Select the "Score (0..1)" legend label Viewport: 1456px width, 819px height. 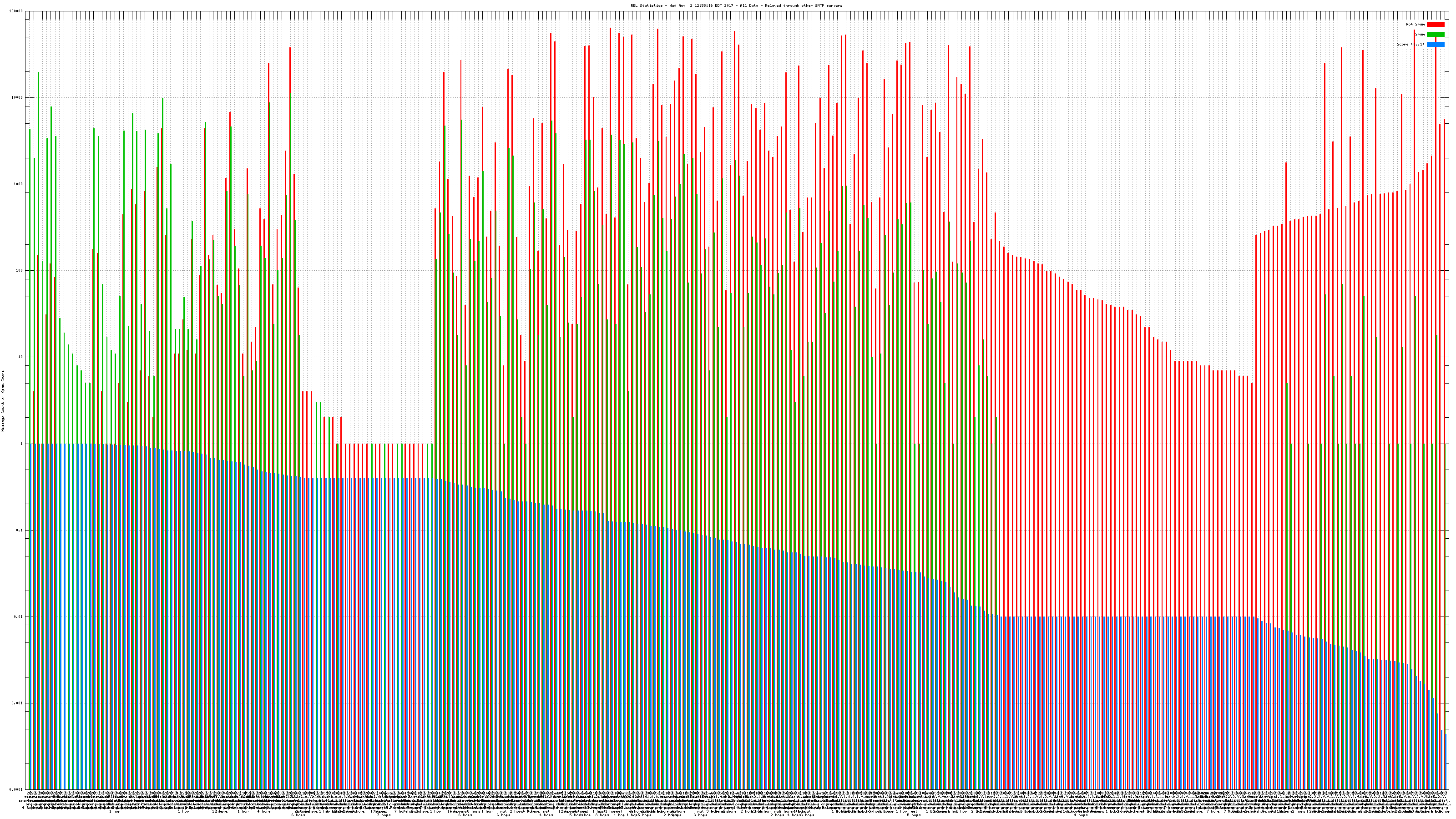tap(1410, 44)
